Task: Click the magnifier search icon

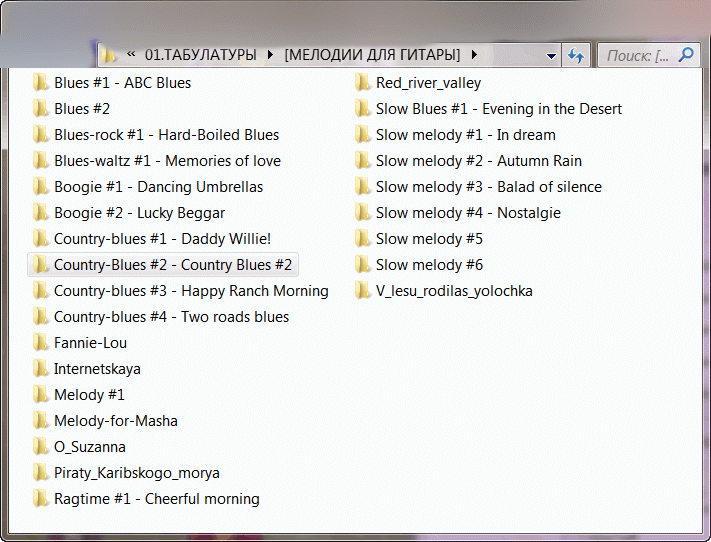Action: pos(686,55)
